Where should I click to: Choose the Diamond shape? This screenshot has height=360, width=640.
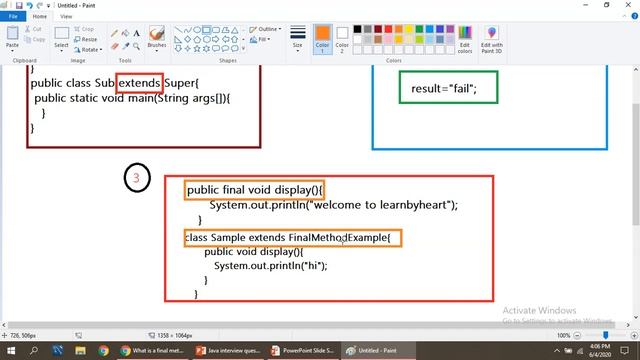[x=187, y=40]
